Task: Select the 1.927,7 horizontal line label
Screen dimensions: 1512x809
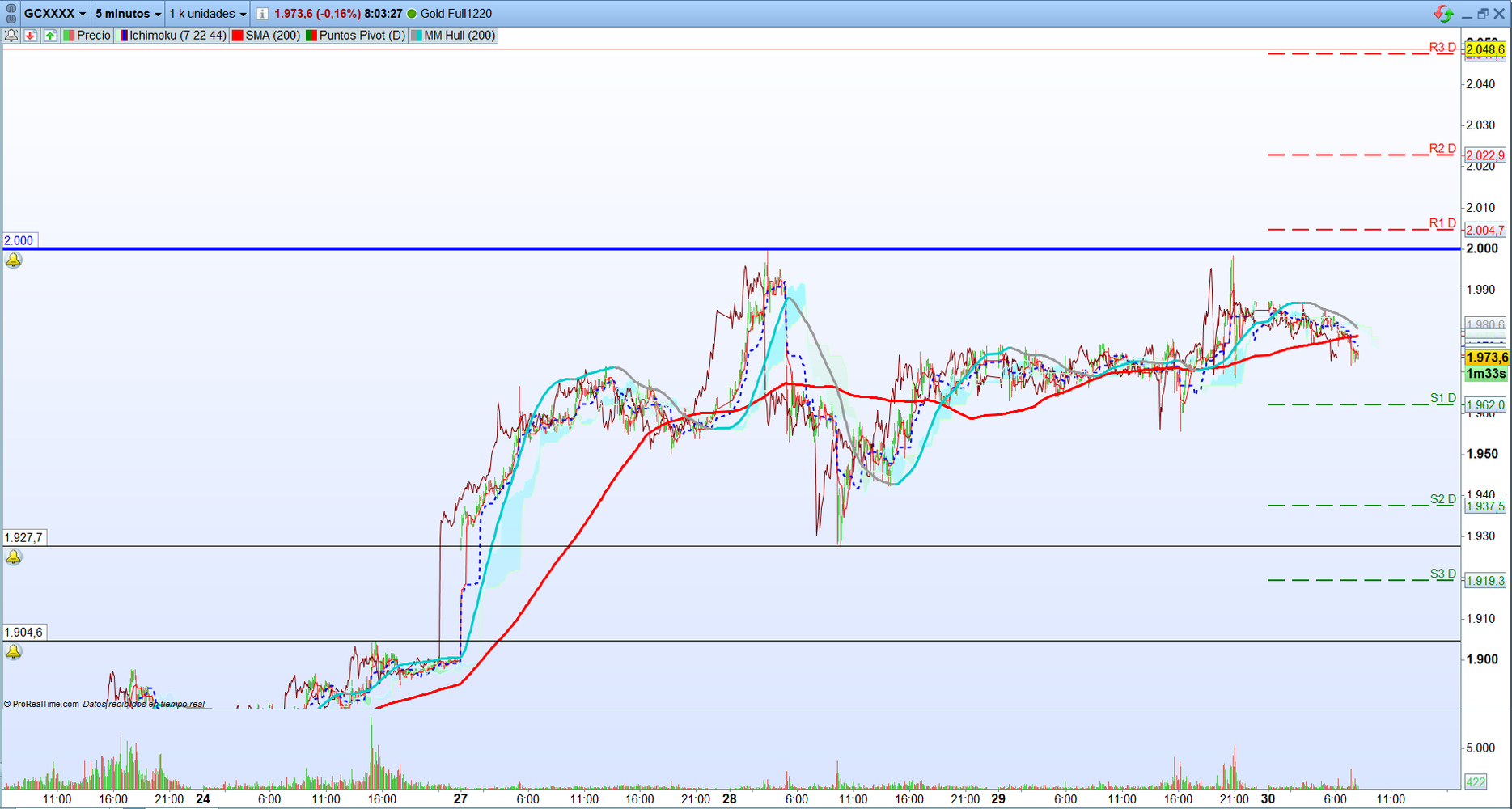Action: (23, 537)
